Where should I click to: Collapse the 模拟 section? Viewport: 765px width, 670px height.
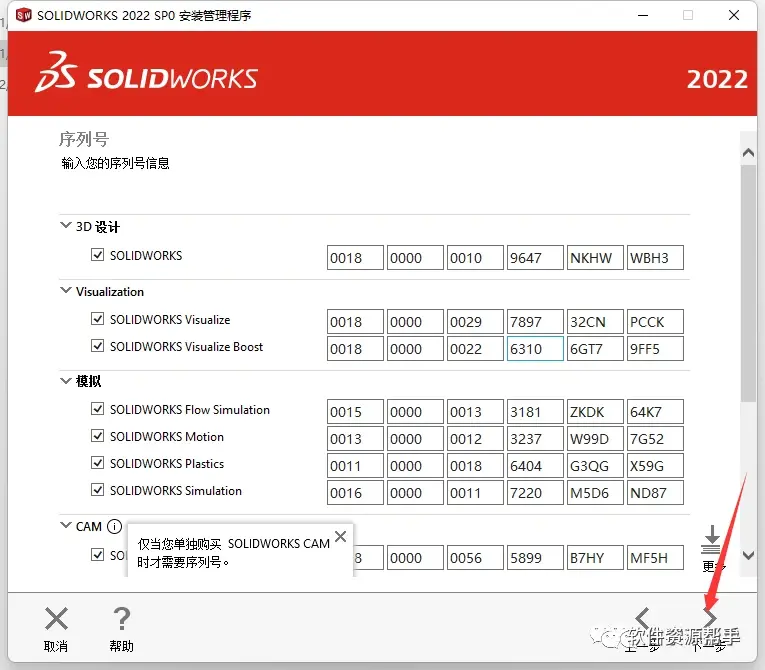(x=65, y=381)
